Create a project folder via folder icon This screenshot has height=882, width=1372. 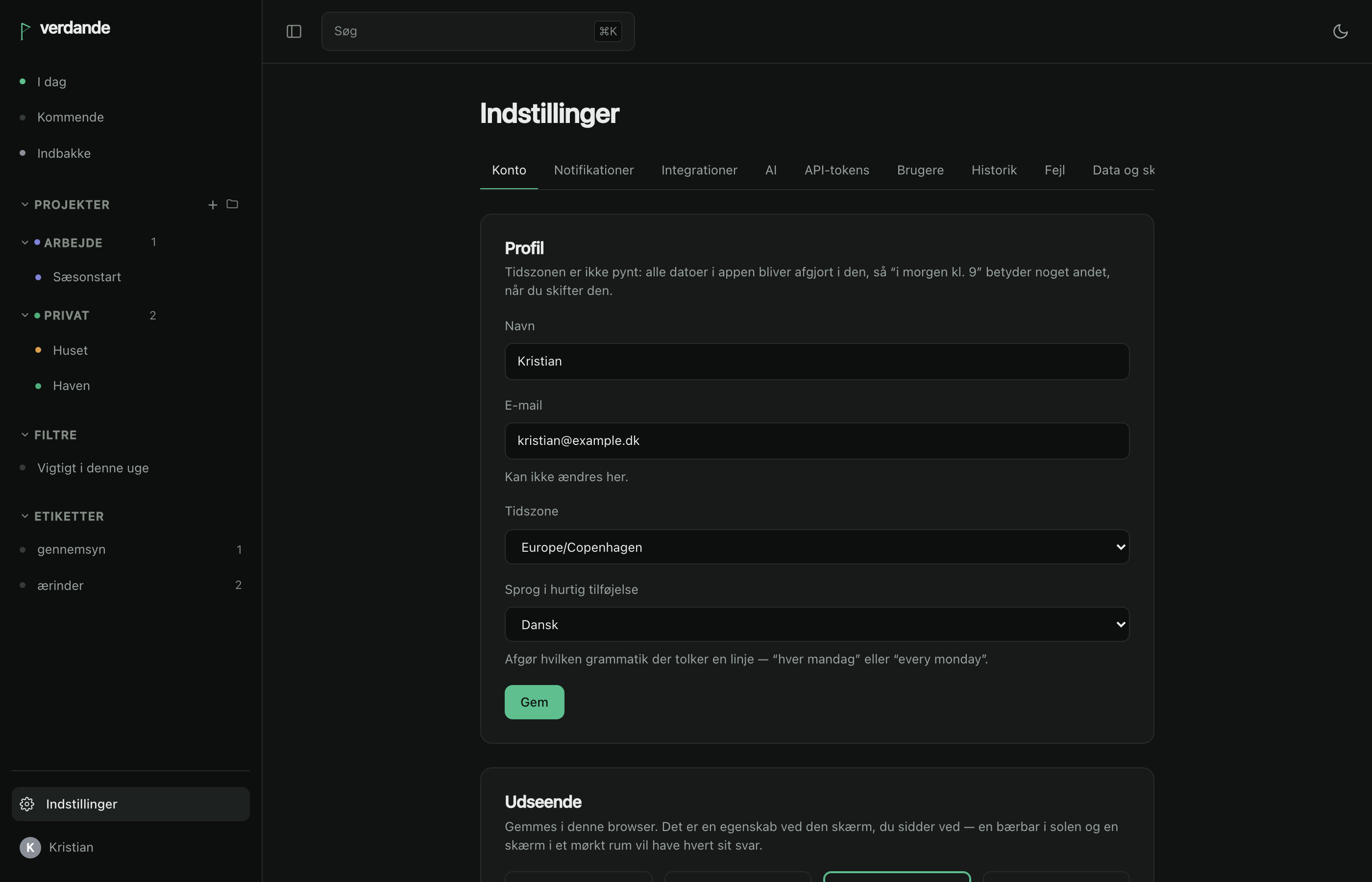(x=232, y=204)
